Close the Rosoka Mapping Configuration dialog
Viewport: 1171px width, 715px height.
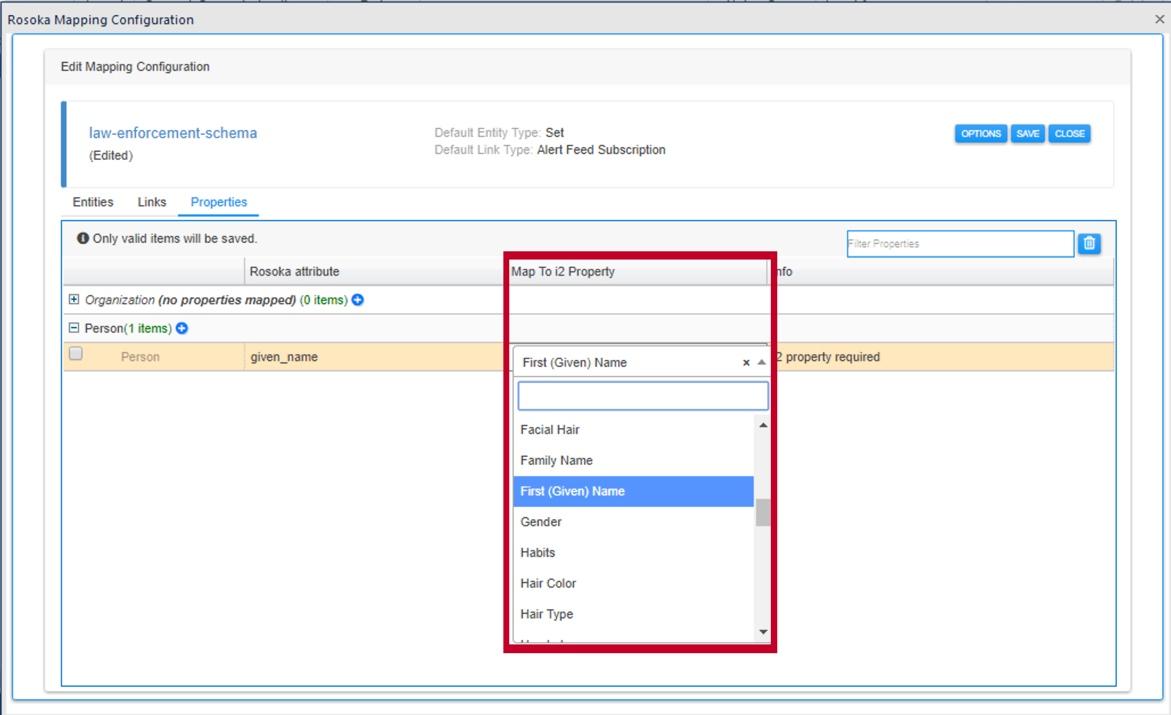(1159, 20)
